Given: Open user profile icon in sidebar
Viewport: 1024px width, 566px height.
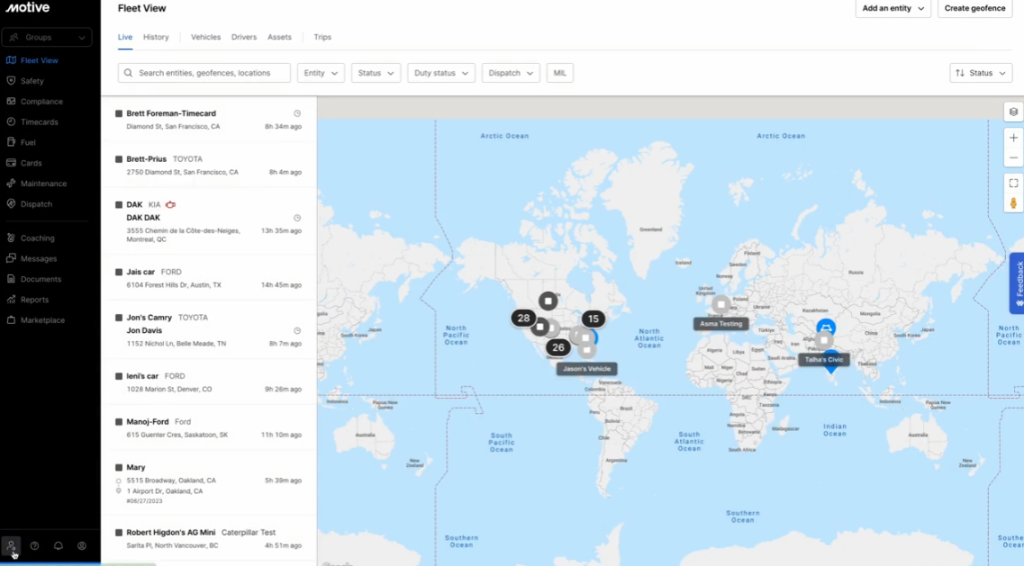Looking at the screenshot, I should tap(82, 546).
